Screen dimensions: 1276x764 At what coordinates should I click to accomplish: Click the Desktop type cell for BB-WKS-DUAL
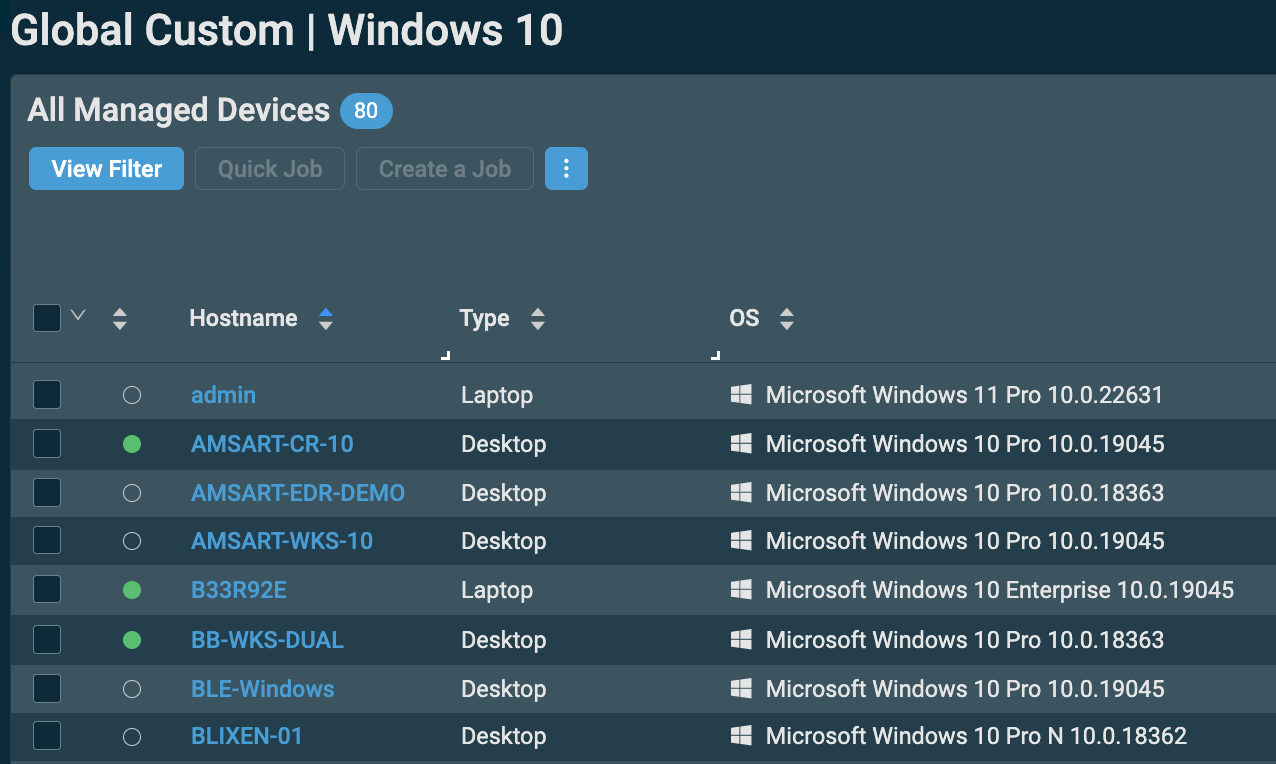(x=504, y=639)
